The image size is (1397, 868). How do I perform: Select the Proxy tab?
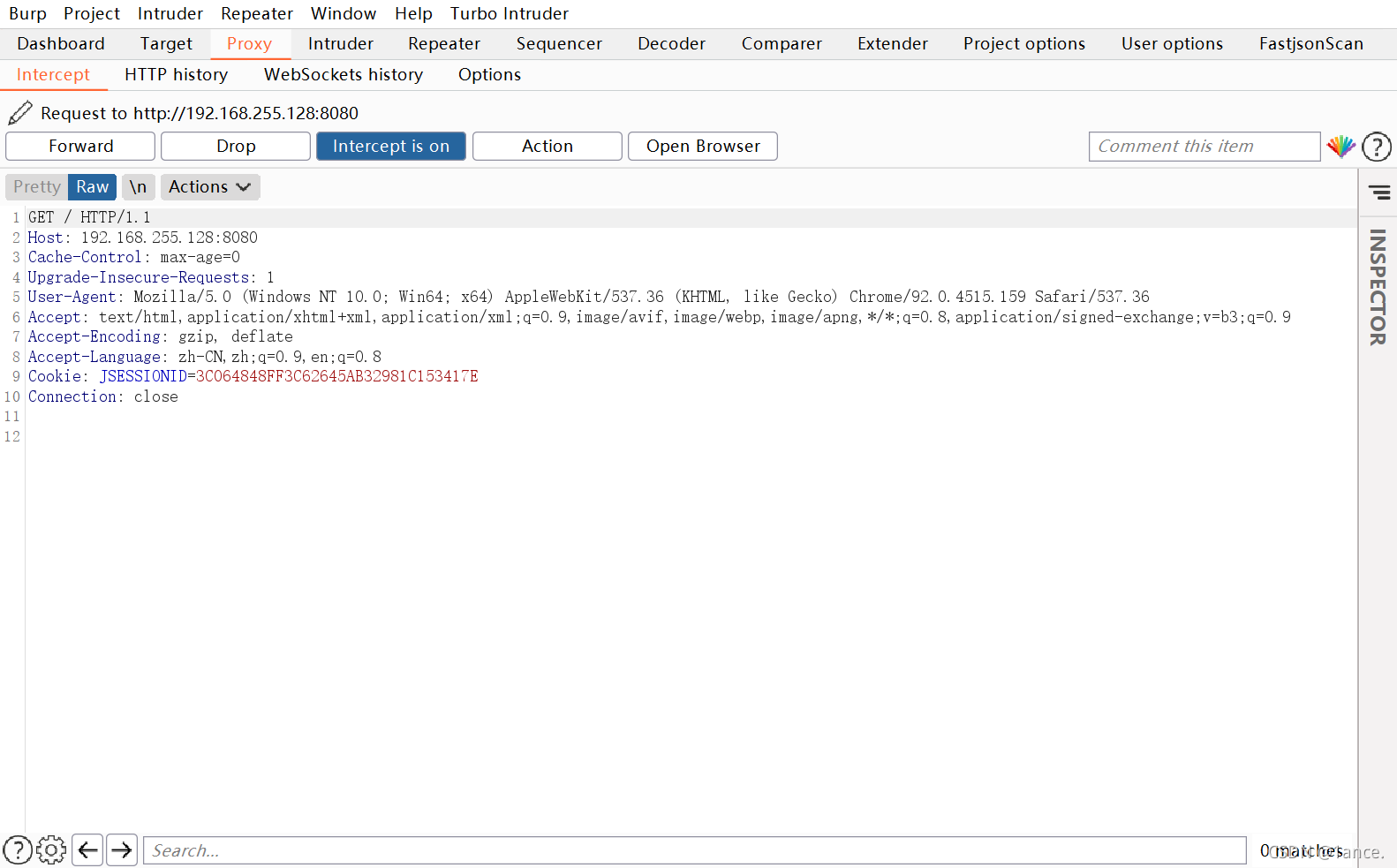coord(250,44)
